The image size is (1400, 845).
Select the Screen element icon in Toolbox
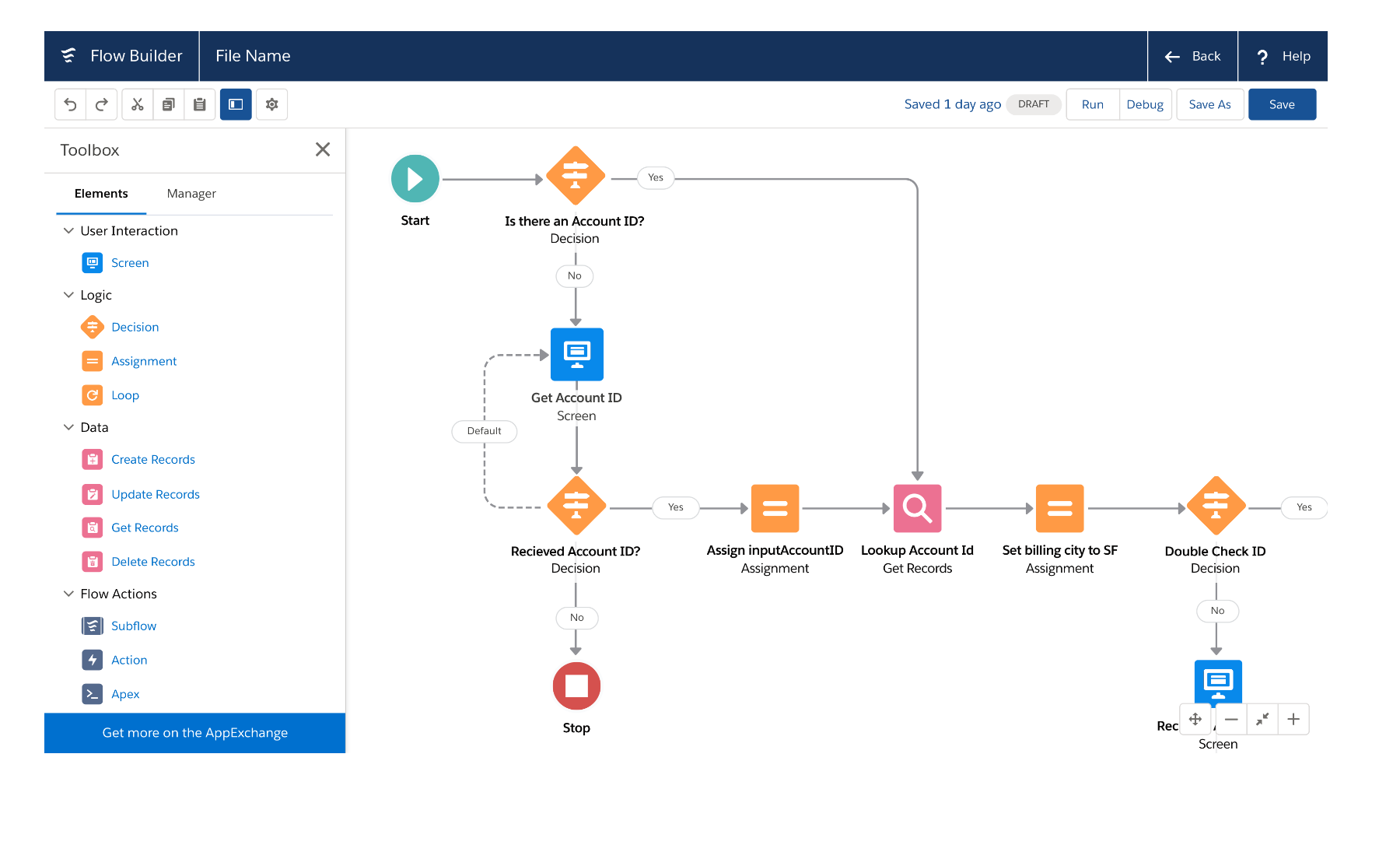(x=93, y=262)
